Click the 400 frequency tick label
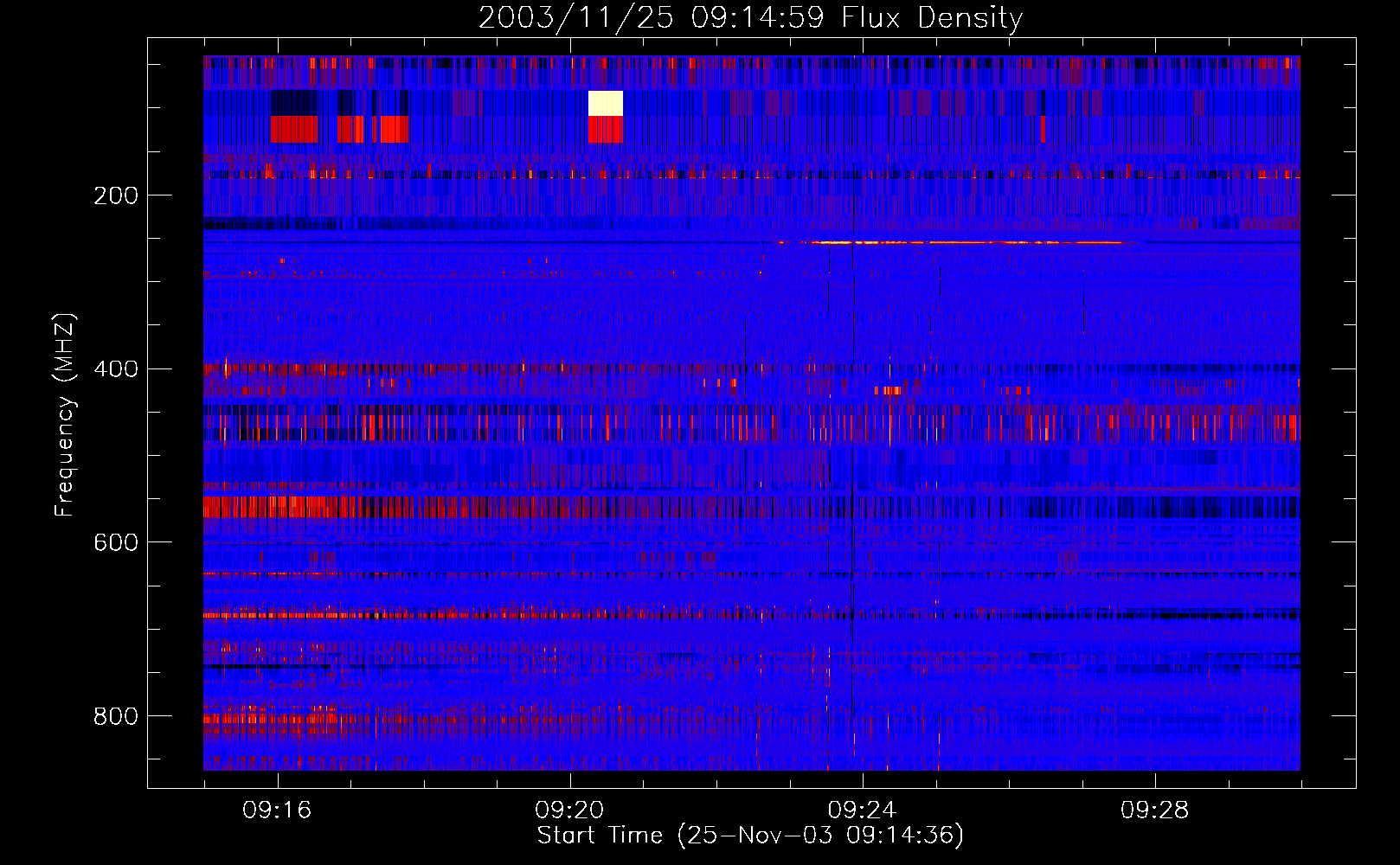The image size is (1400, 865). click(x=116, y=369)
